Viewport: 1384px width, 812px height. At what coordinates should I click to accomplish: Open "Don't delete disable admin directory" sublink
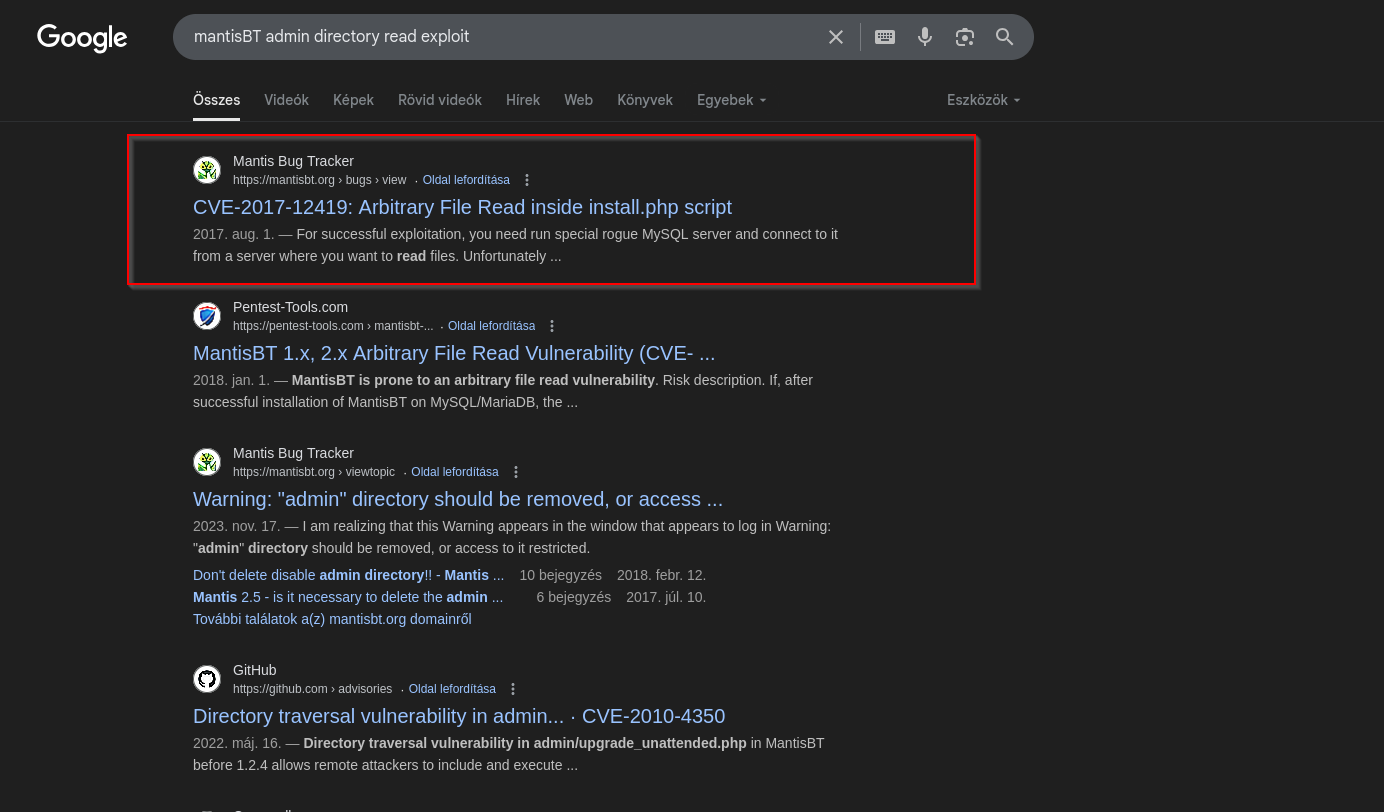348,575
